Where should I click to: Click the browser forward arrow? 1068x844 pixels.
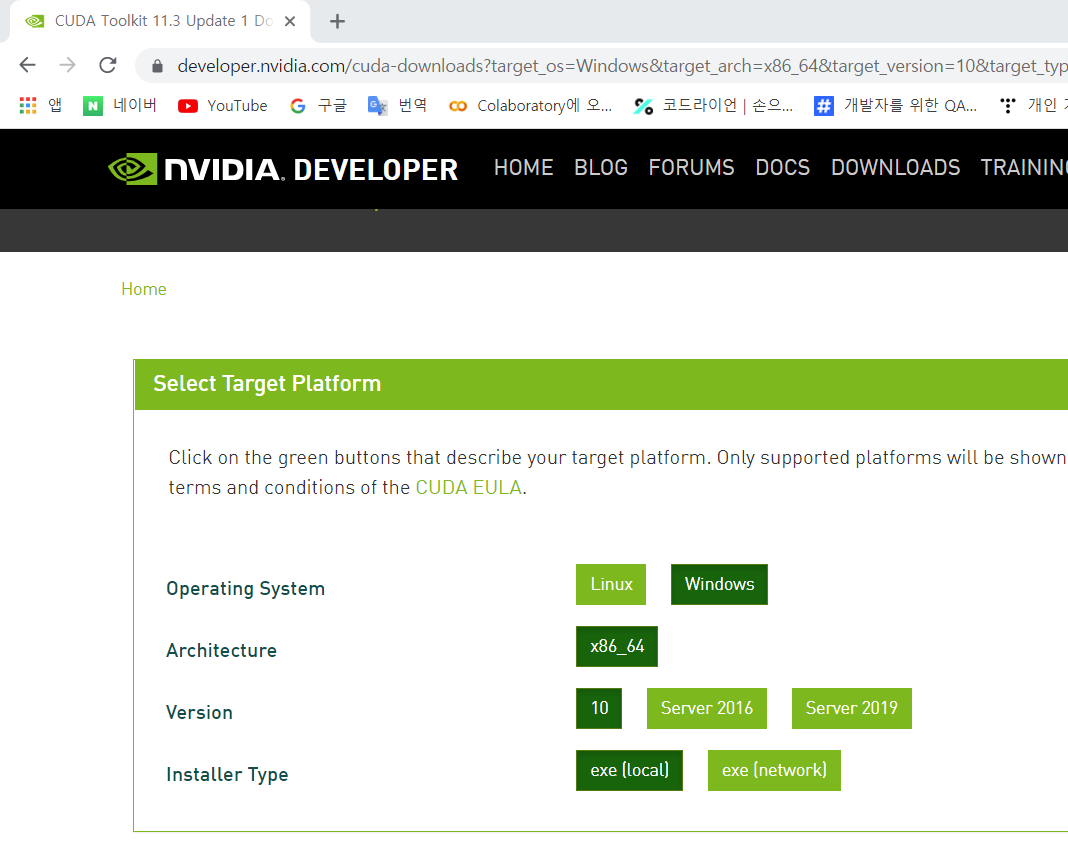pyautogui.click(x=67, y=65)
